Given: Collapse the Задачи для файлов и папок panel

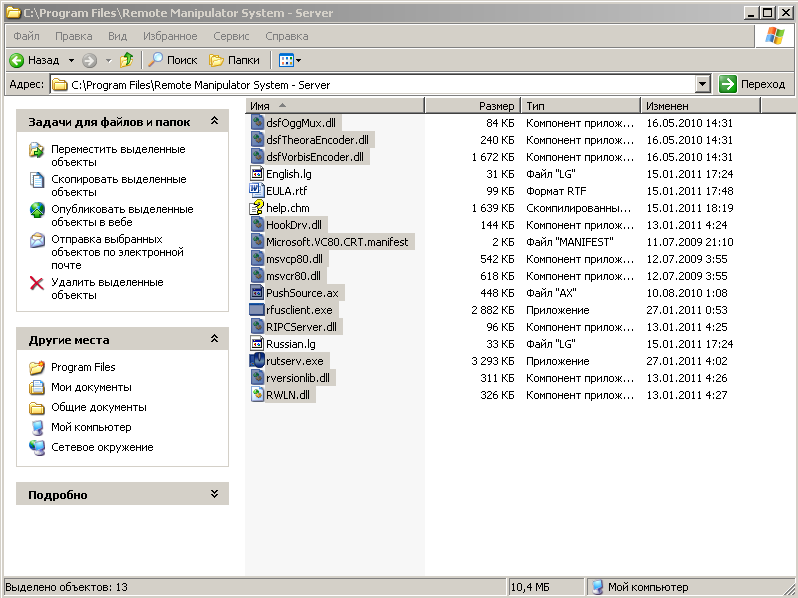Looking at the screenshot, I should [214, 121].
